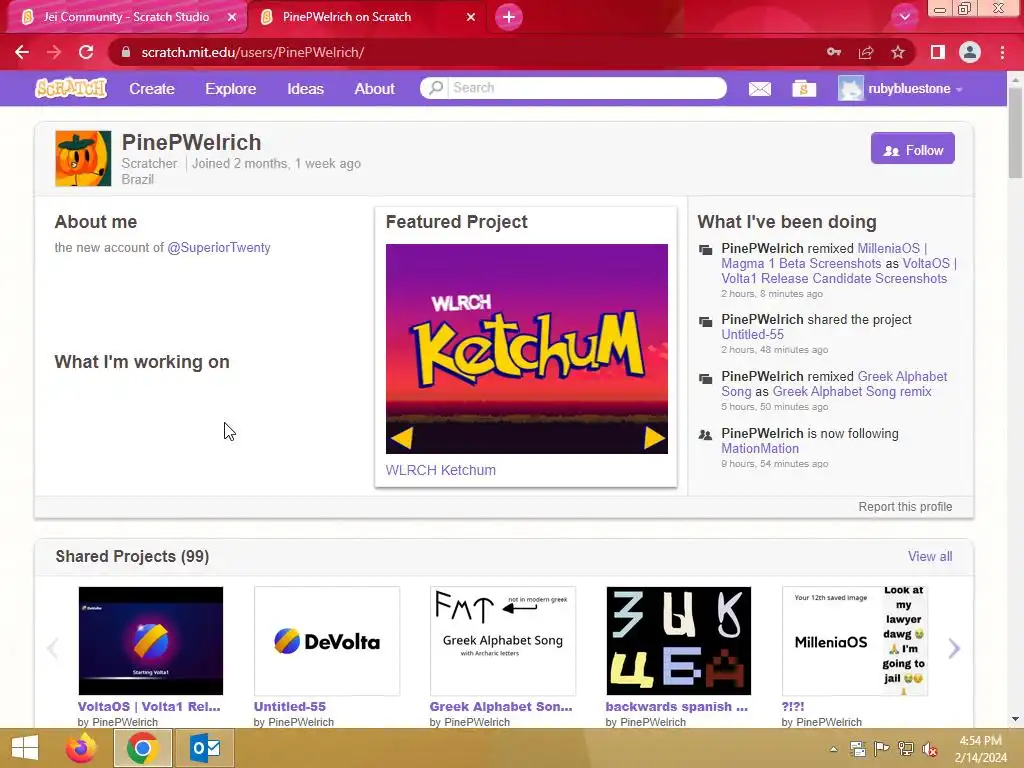Click View all shared projects
Image resolution: width=1024 pixels, height=768 pixels.
click(x=930, y=556)
